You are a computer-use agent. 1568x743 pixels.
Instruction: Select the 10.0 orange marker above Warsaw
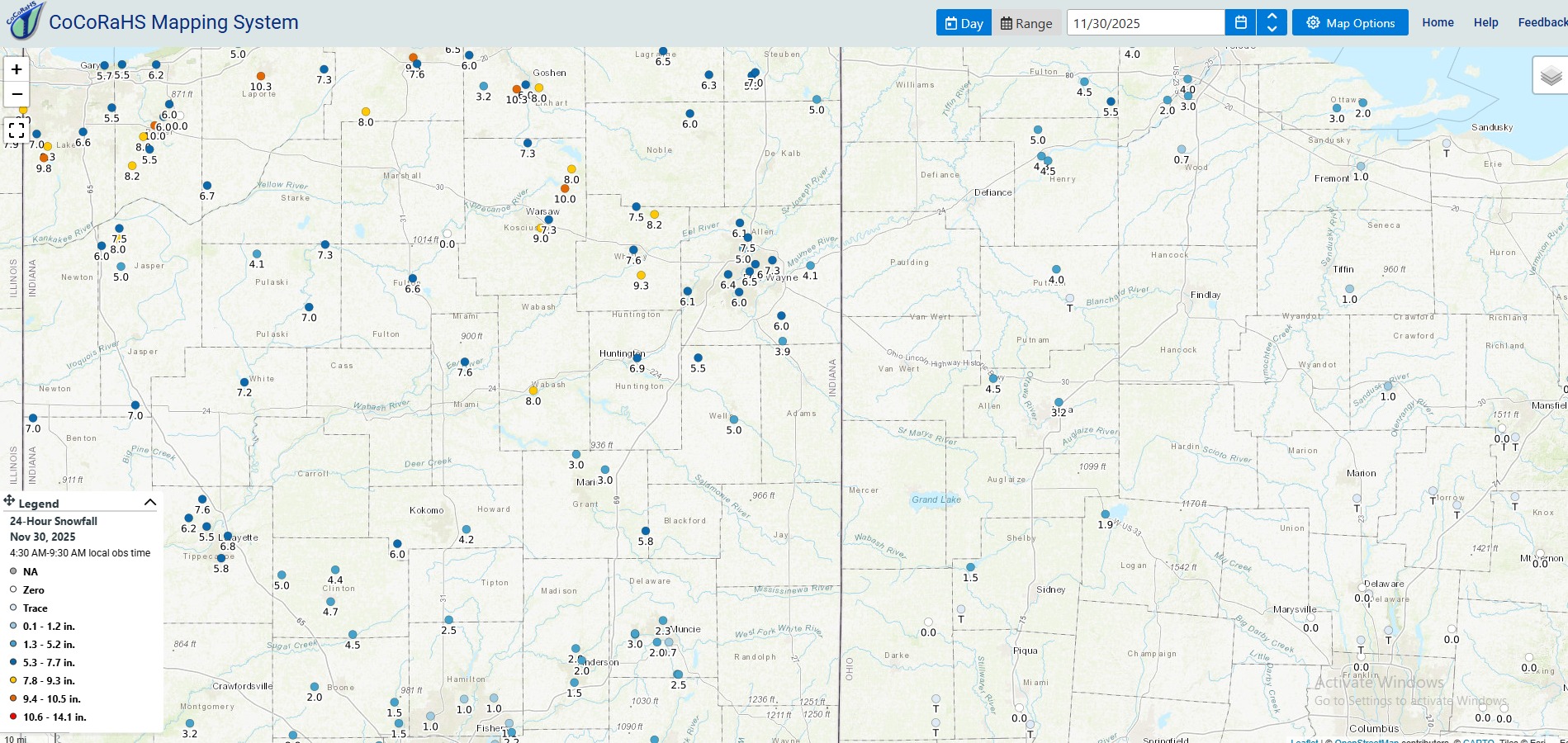pyautogui.click(x=565, y=188)
